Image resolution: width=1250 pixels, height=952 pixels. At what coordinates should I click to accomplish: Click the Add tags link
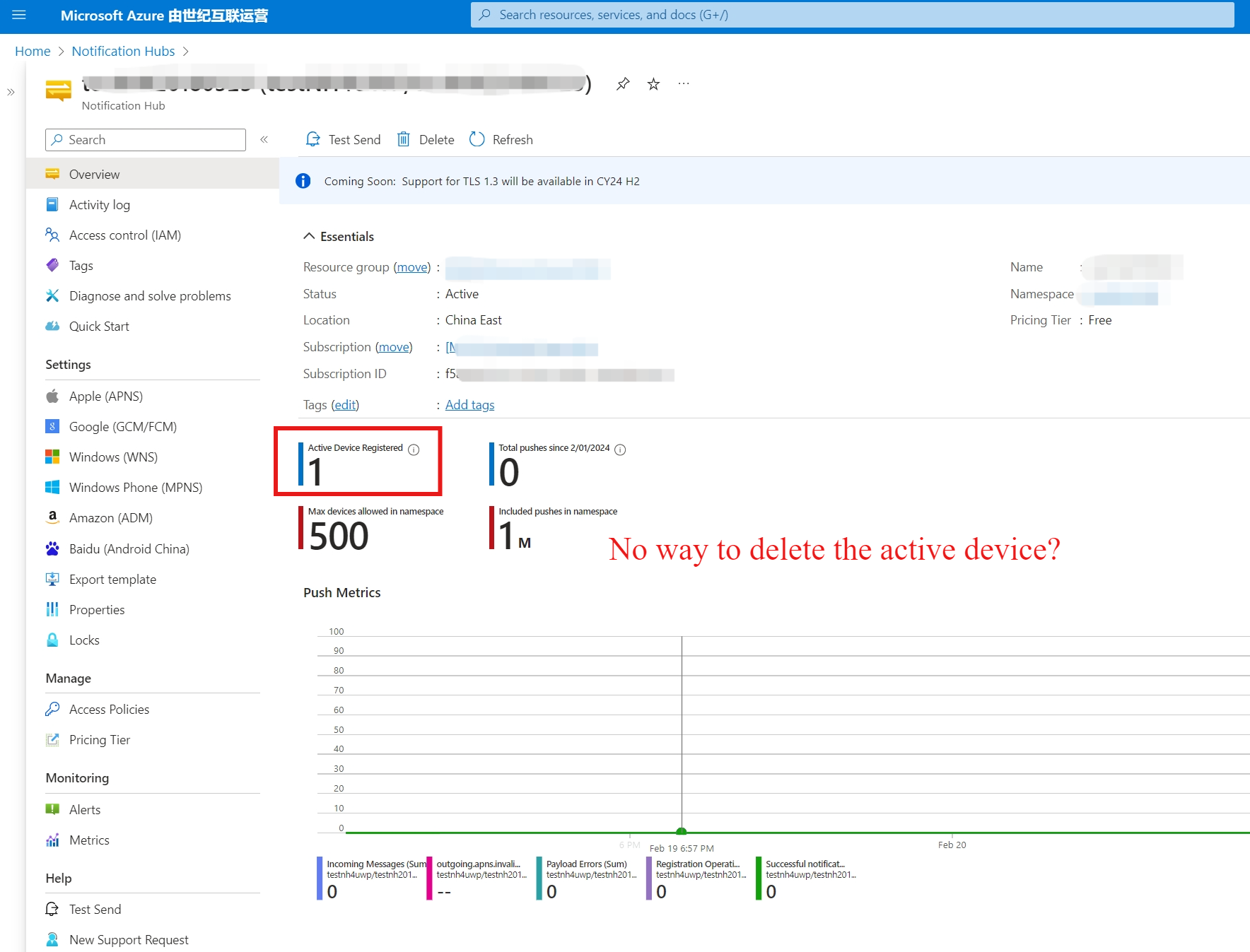point(469,405)
